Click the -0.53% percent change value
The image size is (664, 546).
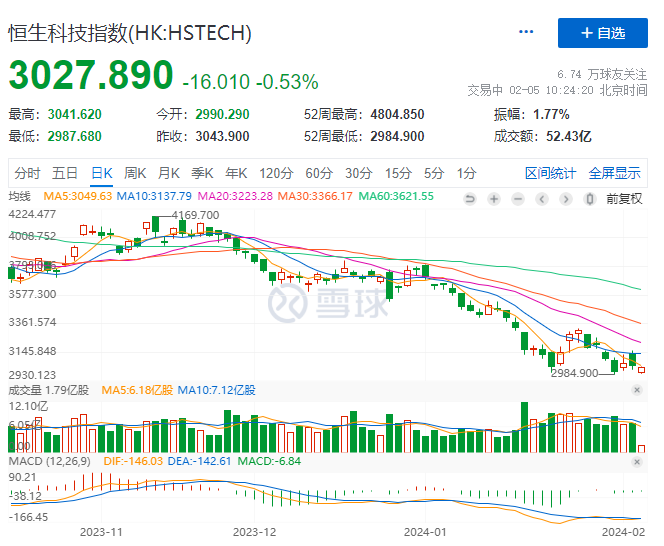287,82
